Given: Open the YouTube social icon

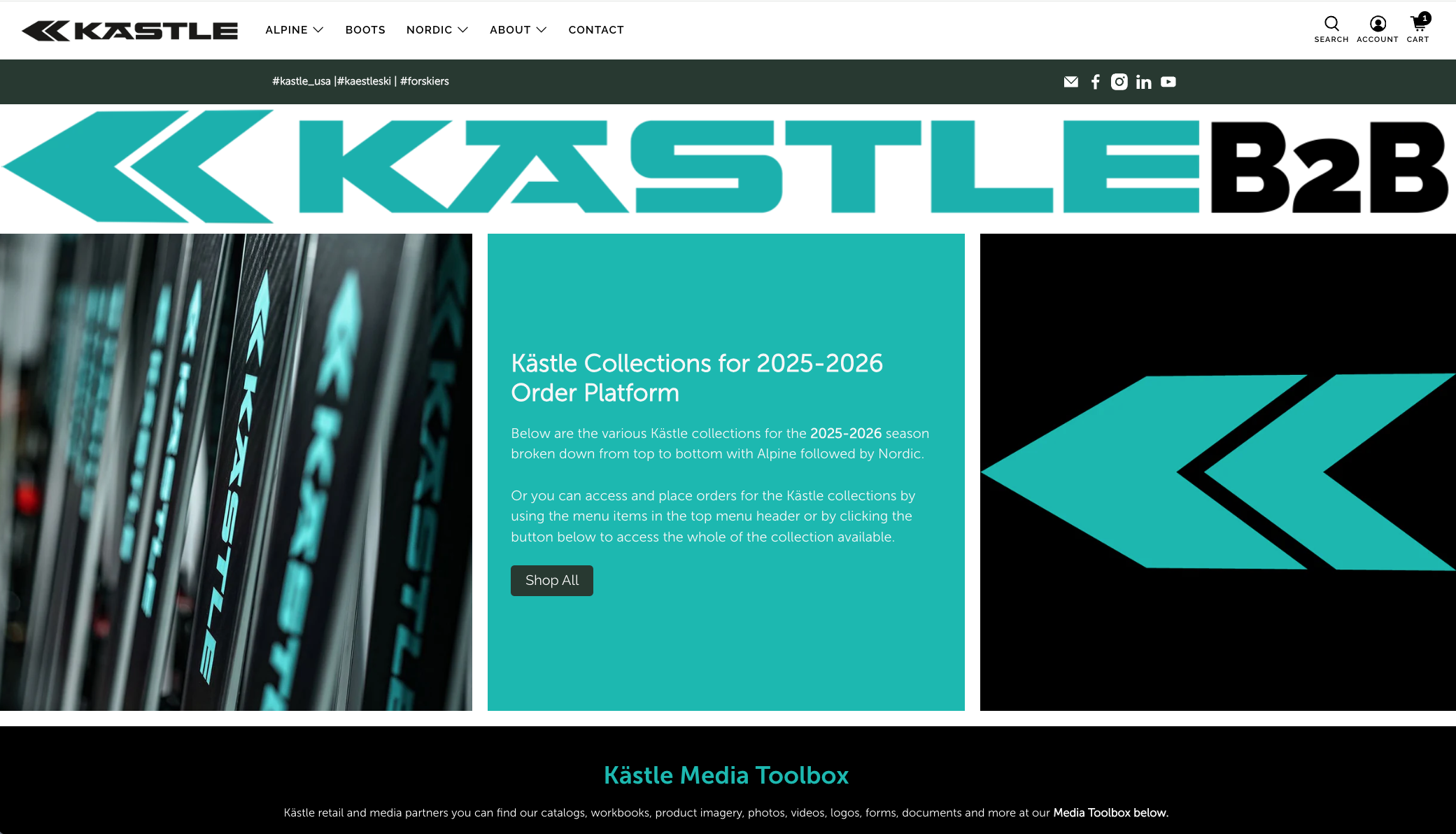Looking at the screenshot, I should [1168, 82].
